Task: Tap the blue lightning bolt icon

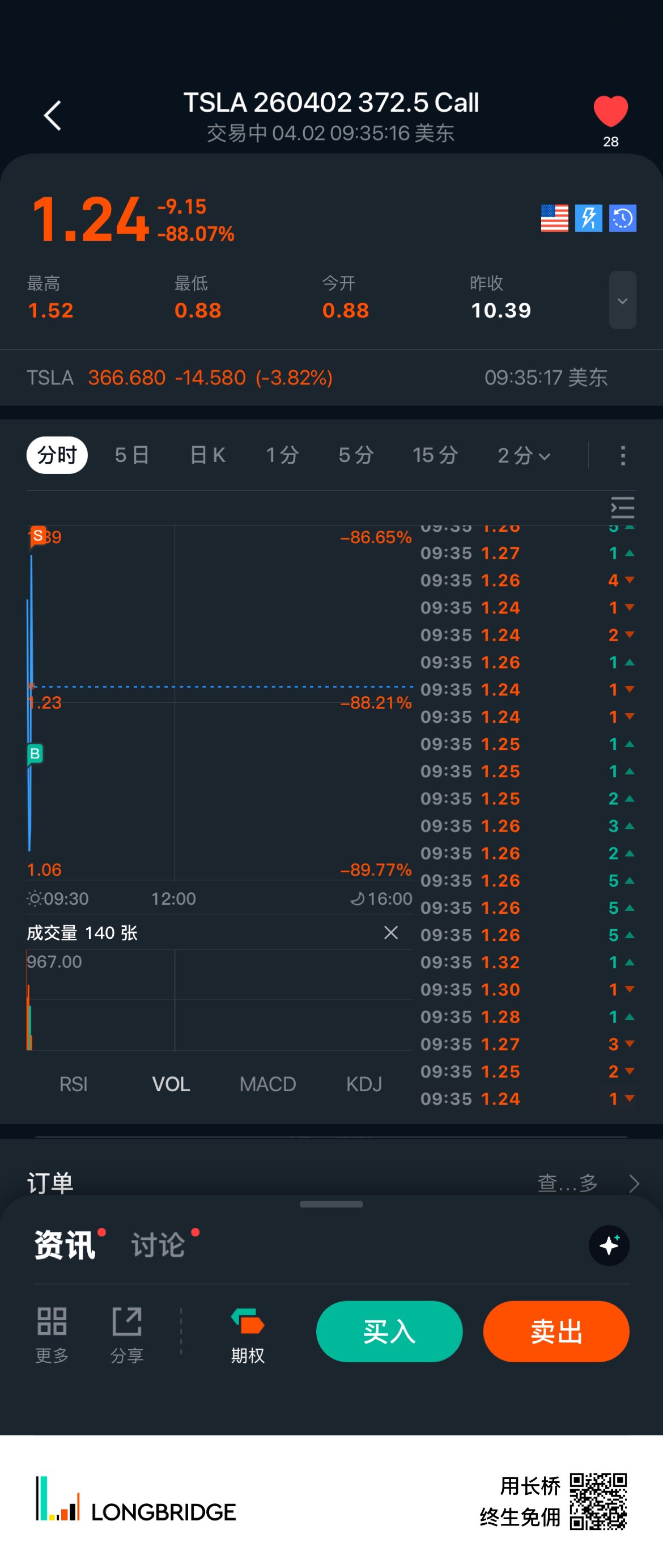Action: point(588,218)
